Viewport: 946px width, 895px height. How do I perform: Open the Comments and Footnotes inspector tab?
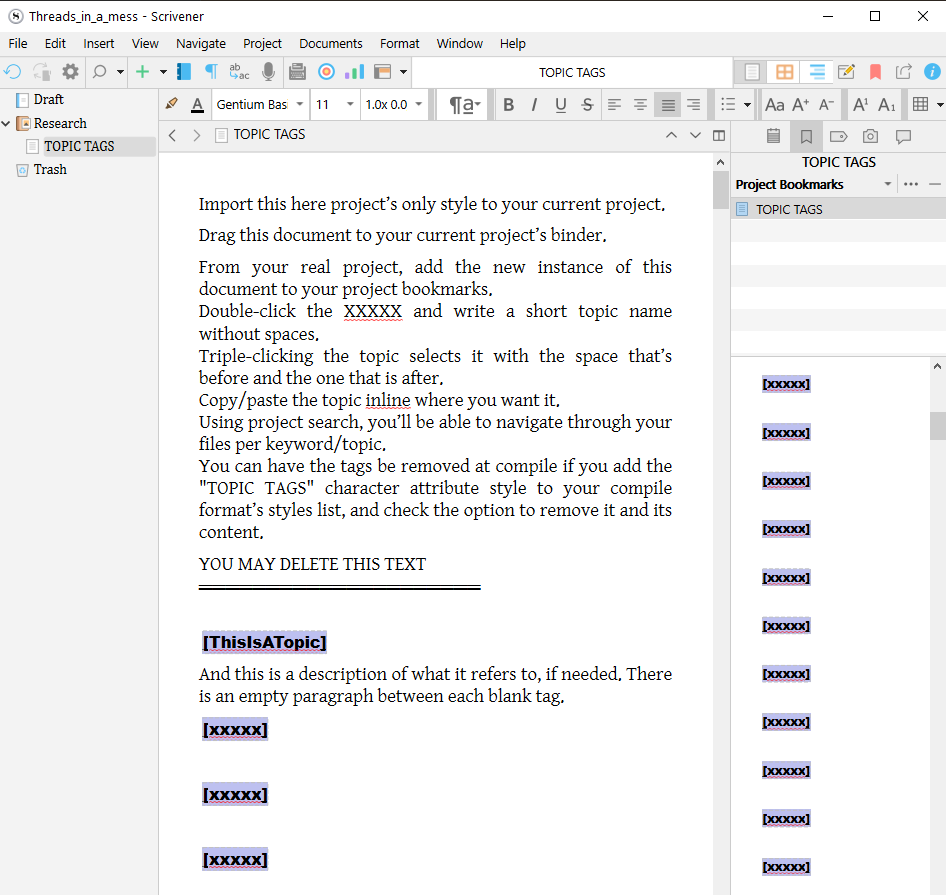[x=903, y=136]
